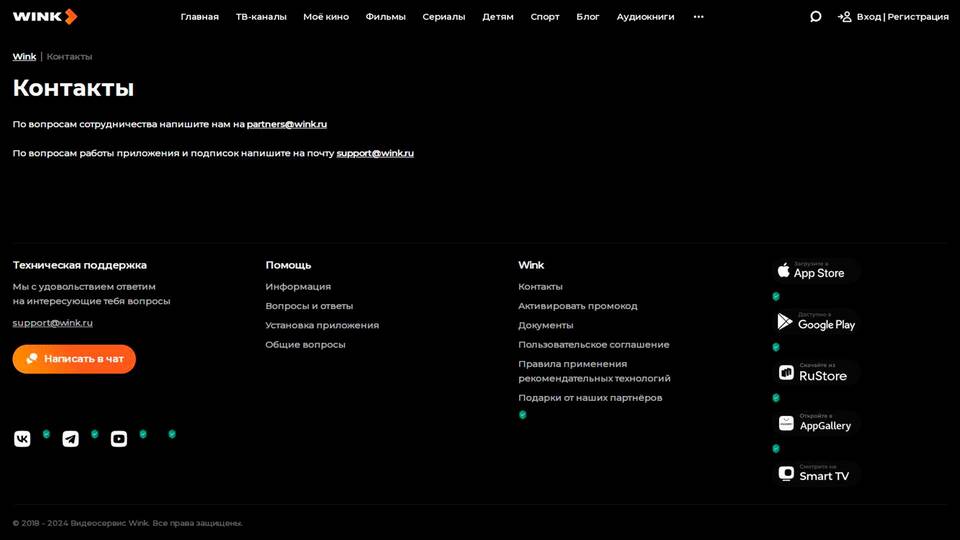Open Фильмы section
This screenshot has height=540, width=960.
point(386,17)
